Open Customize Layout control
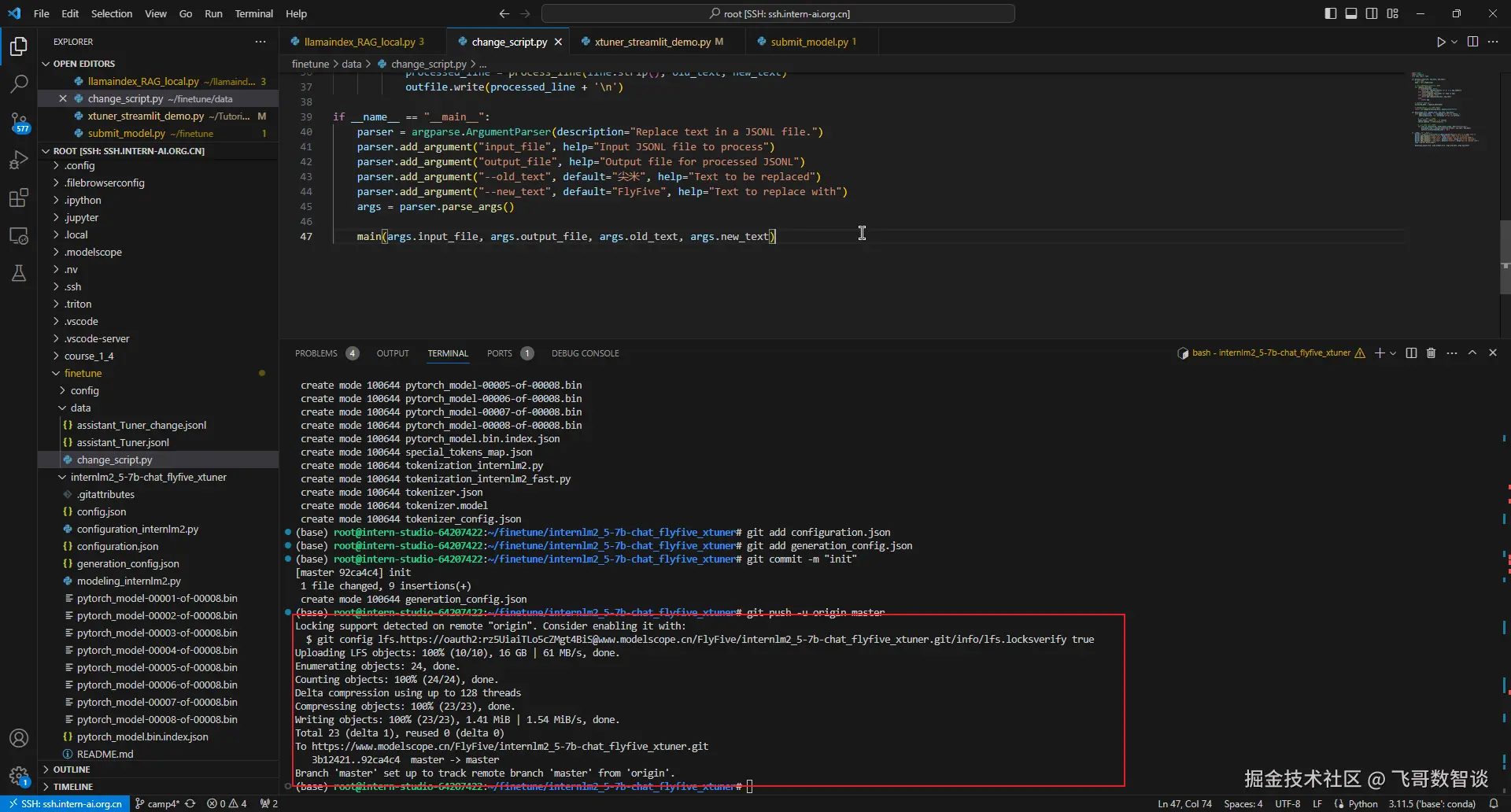Screen dimensions: 1511x812 pyautogui.click(x=1393, y=13)
